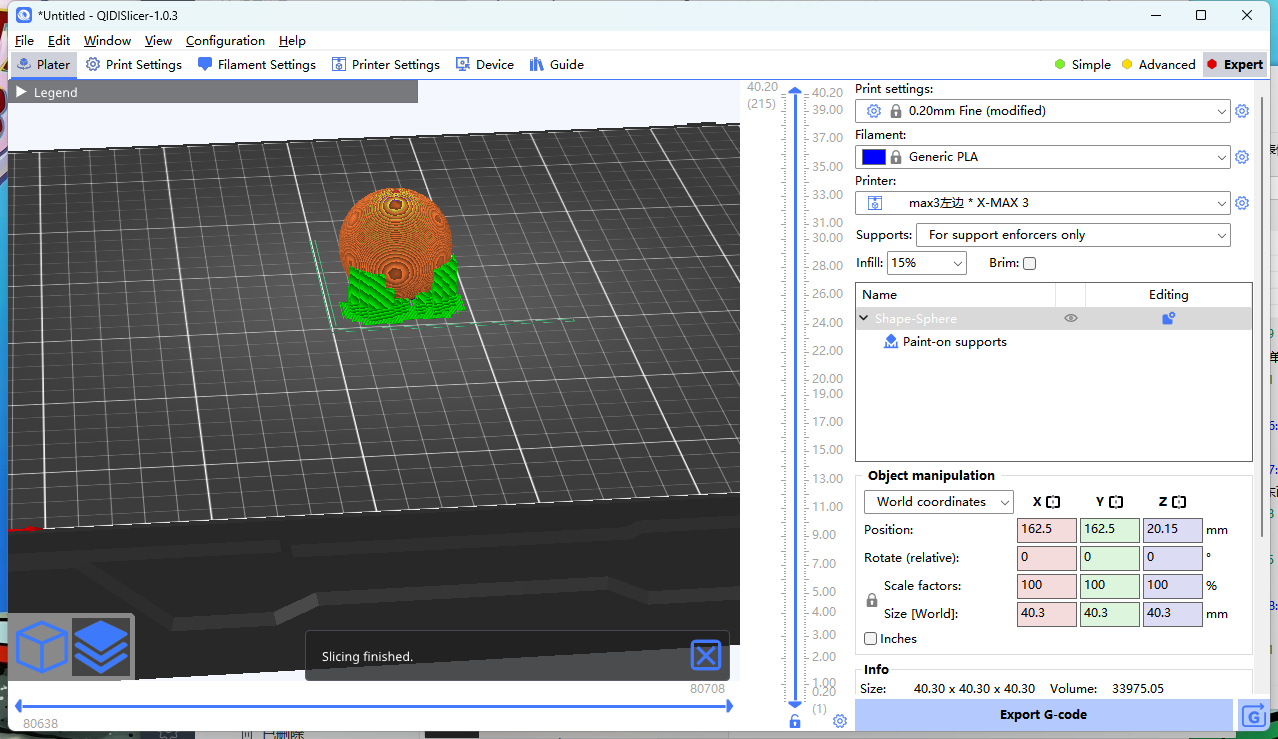Click the vertical layer slider settings cog
This screenshot has height=739, width=1278.
coord(840,721)
